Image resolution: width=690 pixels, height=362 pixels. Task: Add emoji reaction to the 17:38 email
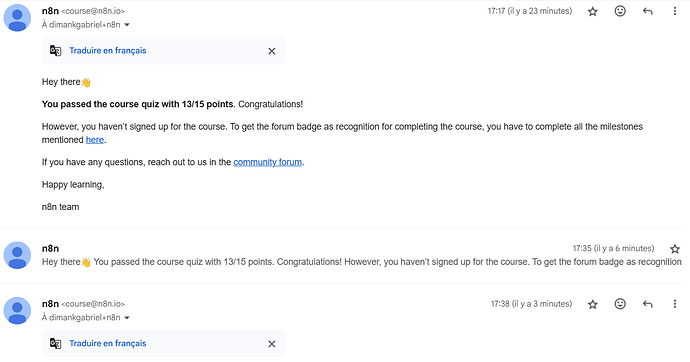click(620, 304)
